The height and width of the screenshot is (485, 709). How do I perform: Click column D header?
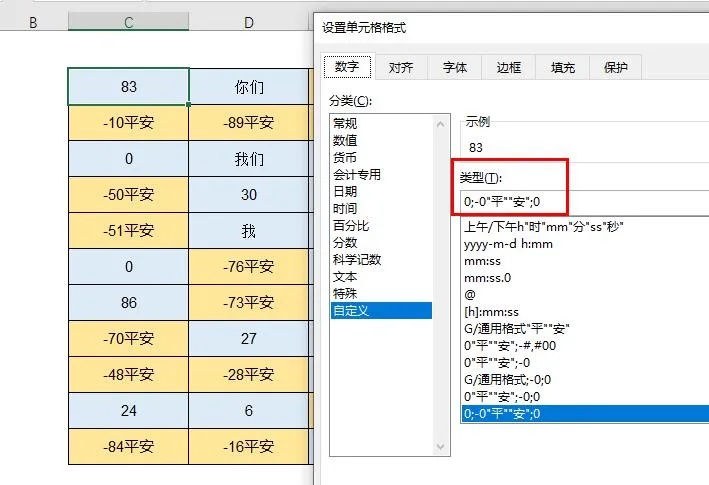[x=249, y=22]
